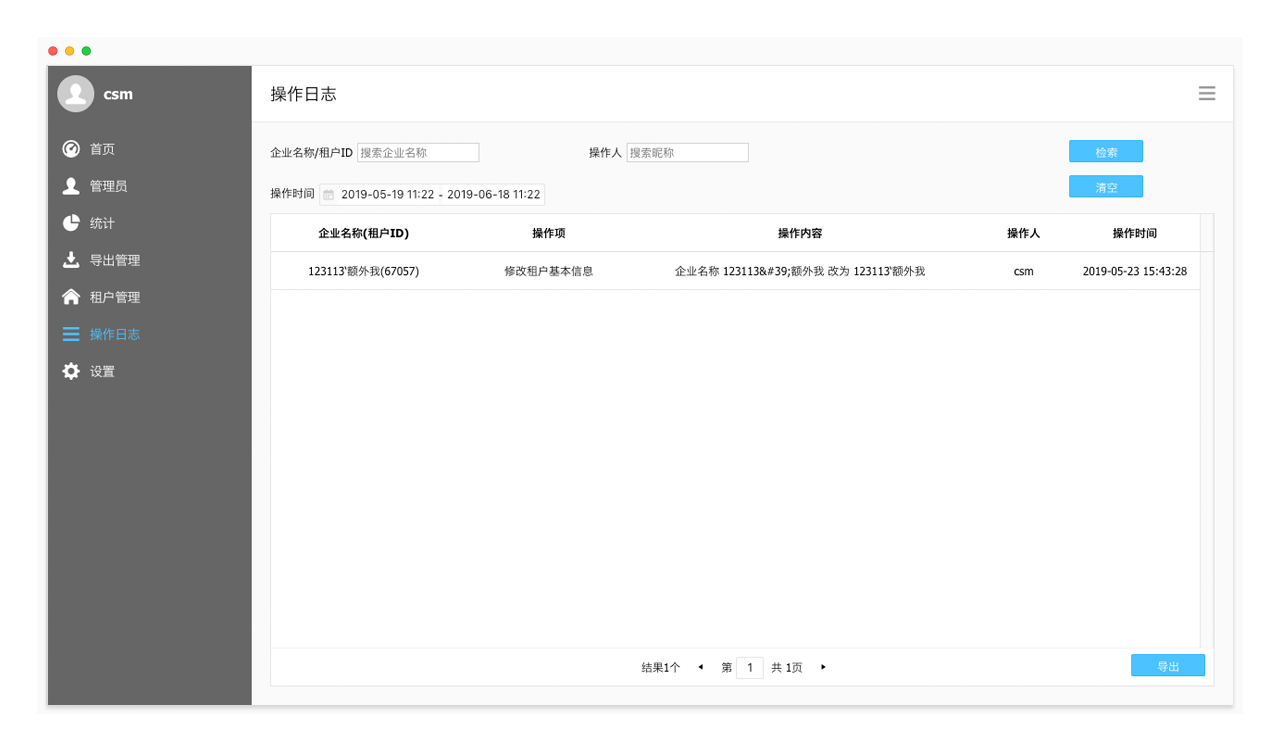Viewport: 1280px width, 751px height.
Task: Click the gear icon for 设置
Action: point(71,371)
